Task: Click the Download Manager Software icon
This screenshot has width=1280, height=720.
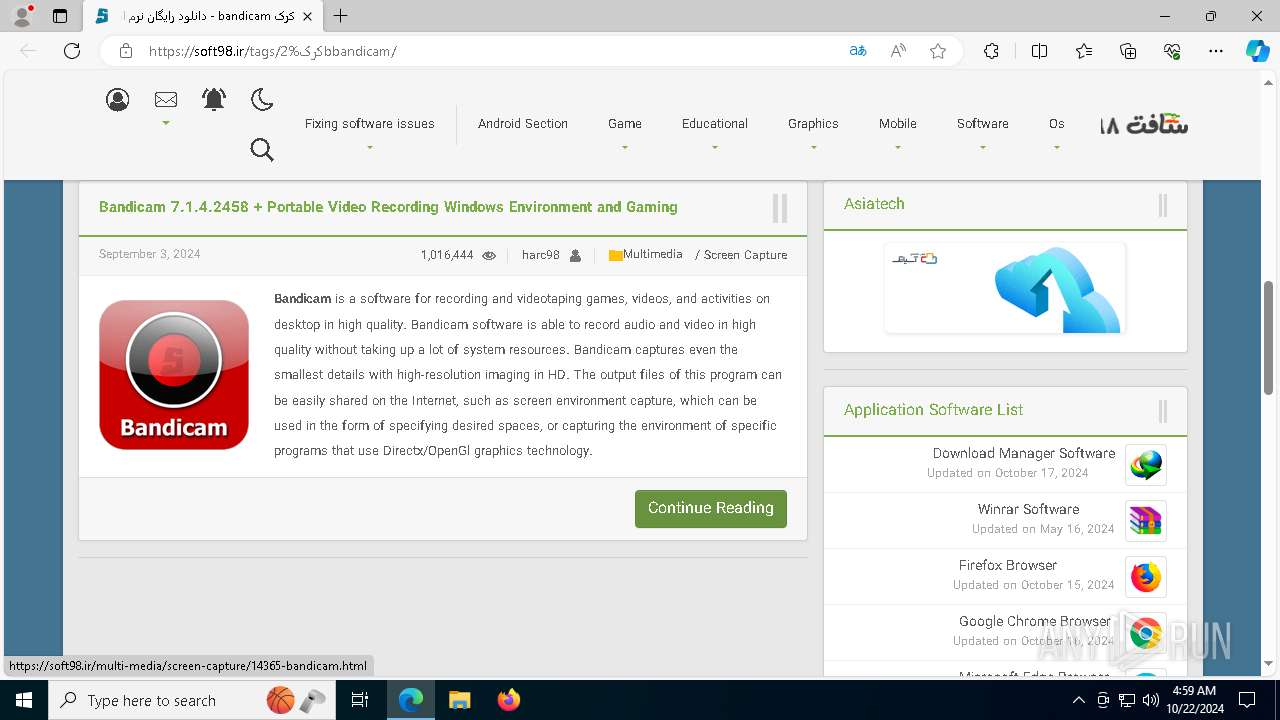Action: point(1146,465)
